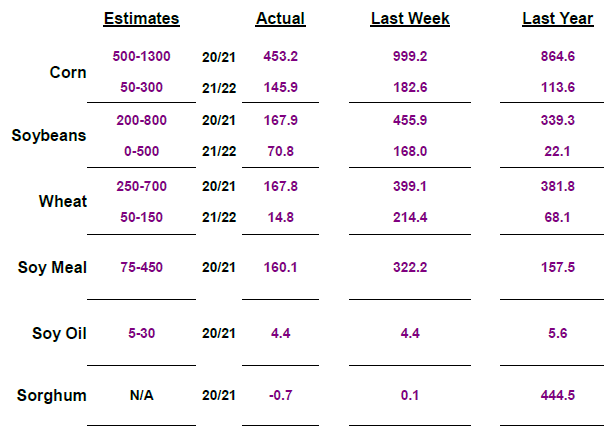The height and width of the screenshot is (441, 604).
Task: Click the Sorghum N/A estimate cell
Action: [141, 396]
